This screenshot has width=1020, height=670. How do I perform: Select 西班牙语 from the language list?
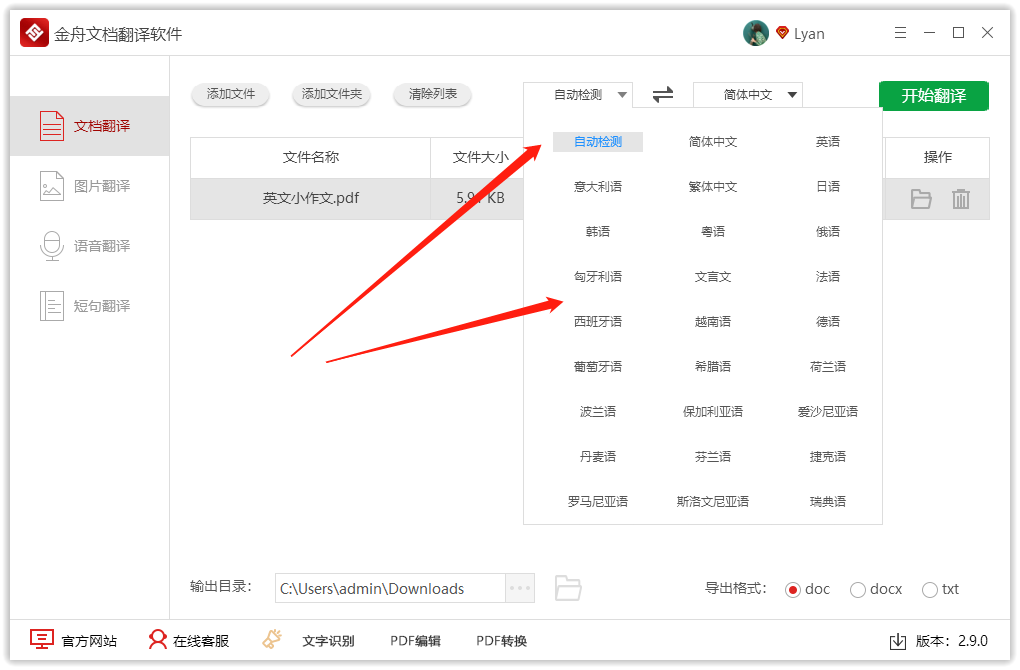(x=596, y=321)
